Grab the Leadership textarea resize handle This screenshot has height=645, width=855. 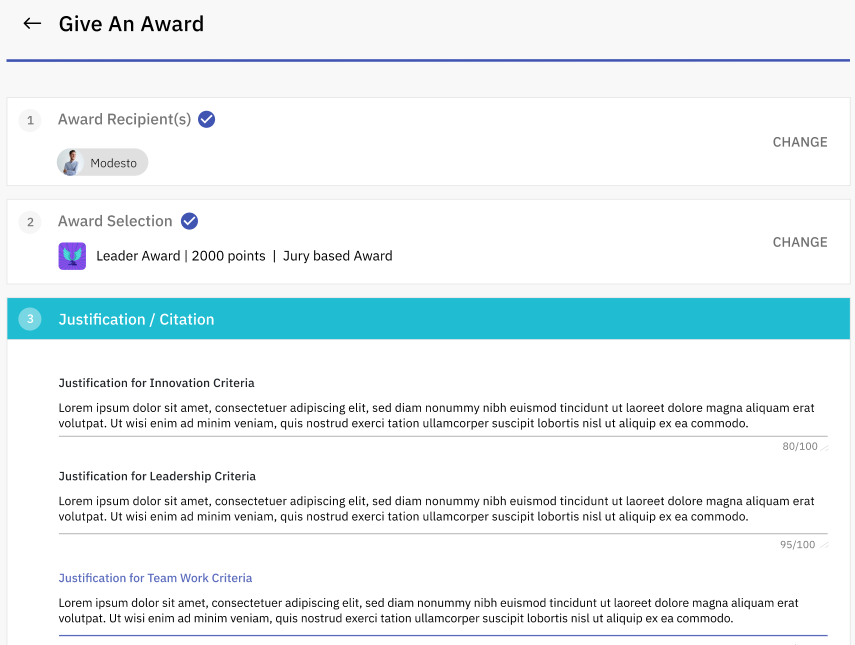pos(824,545)
